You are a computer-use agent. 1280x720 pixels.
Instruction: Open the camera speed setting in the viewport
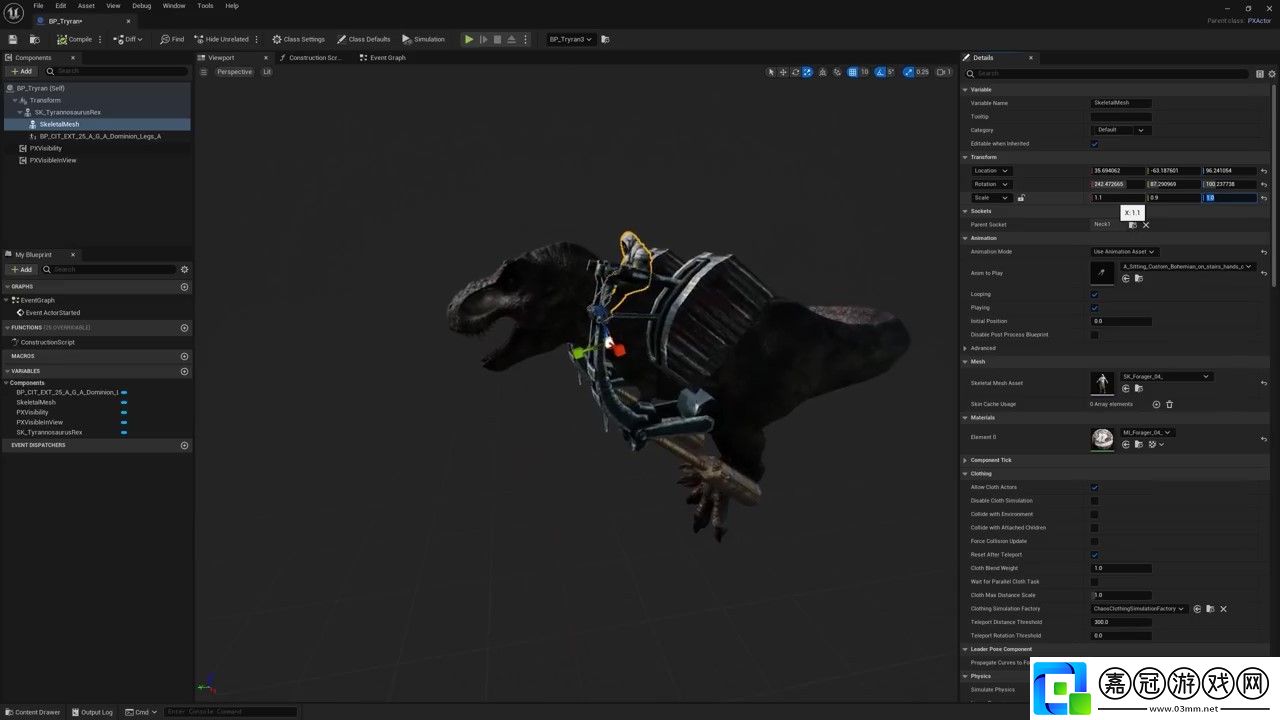pyautogui.click(x=944, y=72)
